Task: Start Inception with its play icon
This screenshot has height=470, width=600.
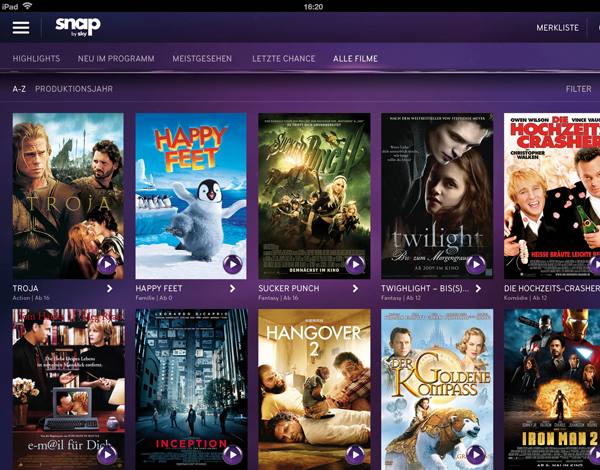Action: click(x=233, y=455)
